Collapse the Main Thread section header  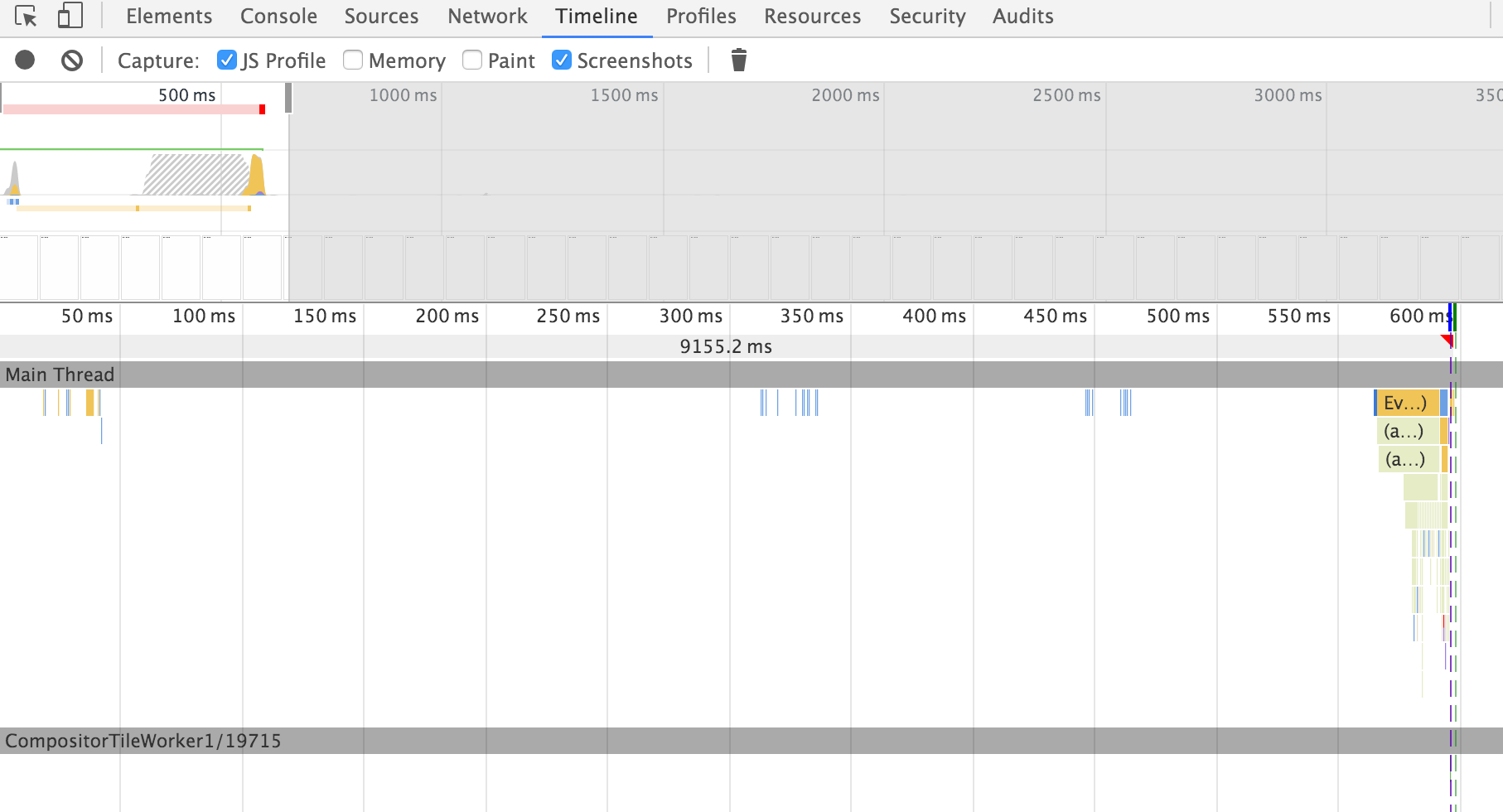coord(751,375)
